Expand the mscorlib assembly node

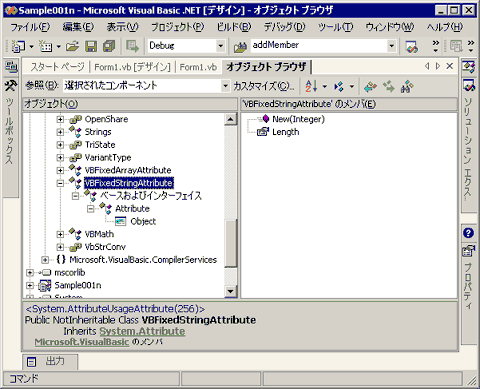pos(30,273)
